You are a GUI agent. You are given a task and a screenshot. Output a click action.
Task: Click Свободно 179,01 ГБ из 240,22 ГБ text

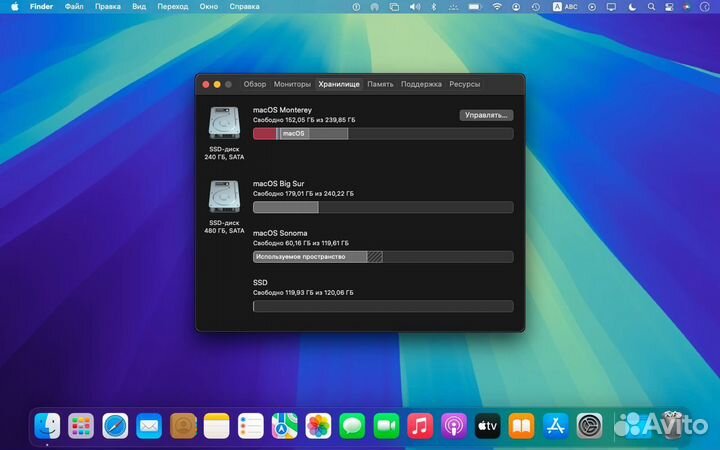tap(304, 193)
